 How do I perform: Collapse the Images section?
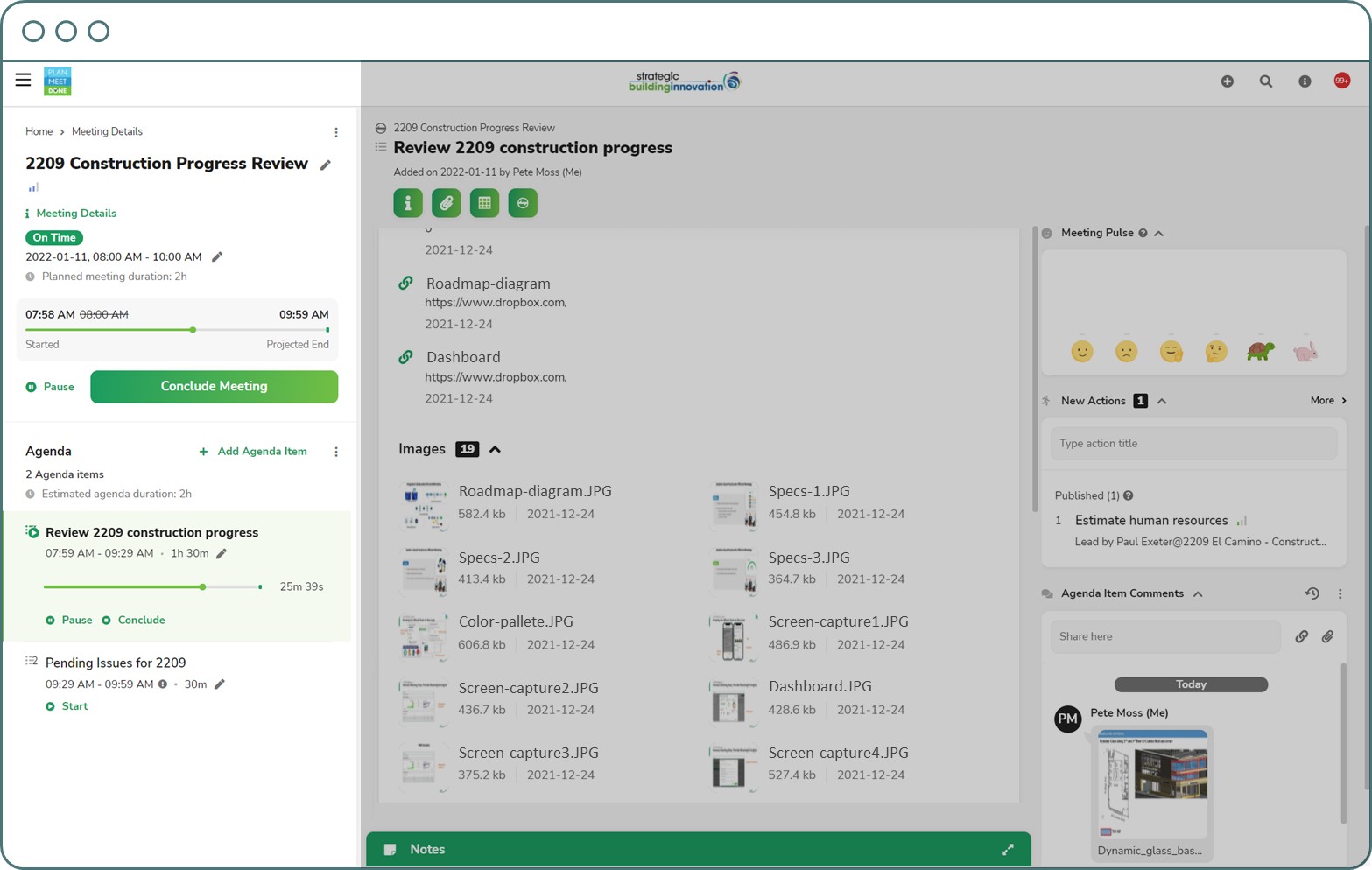point(495,450)
